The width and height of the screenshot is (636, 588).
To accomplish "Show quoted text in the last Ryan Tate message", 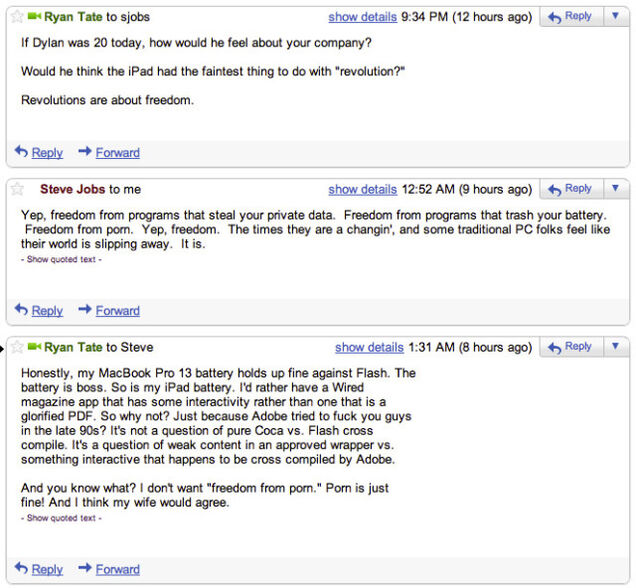I will pos(61,518).
